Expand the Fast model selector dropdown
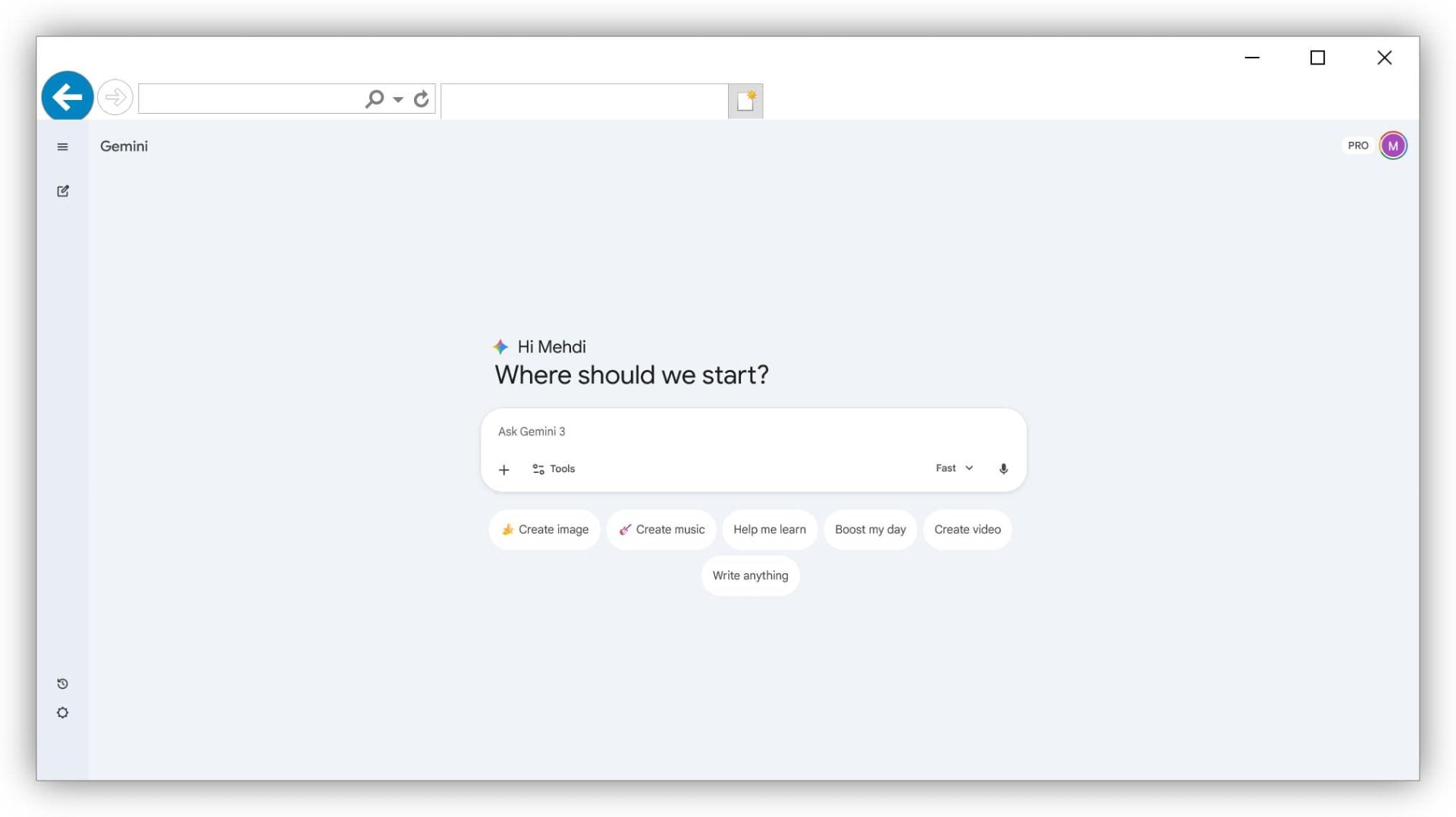Image resolution: width=1456 pixels, height=817 pixels. coord(954,468)
